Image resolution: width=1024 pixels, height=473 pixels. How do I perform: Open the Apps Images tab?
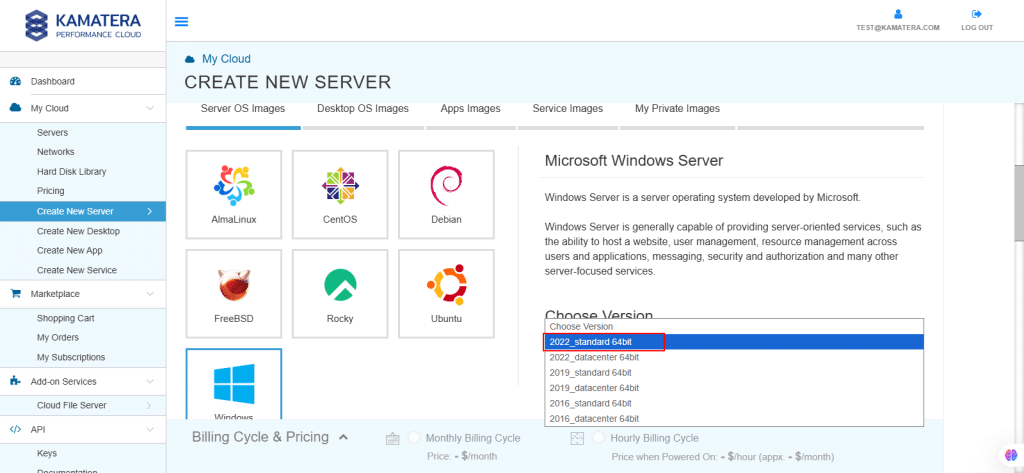(x=470, y=109)
